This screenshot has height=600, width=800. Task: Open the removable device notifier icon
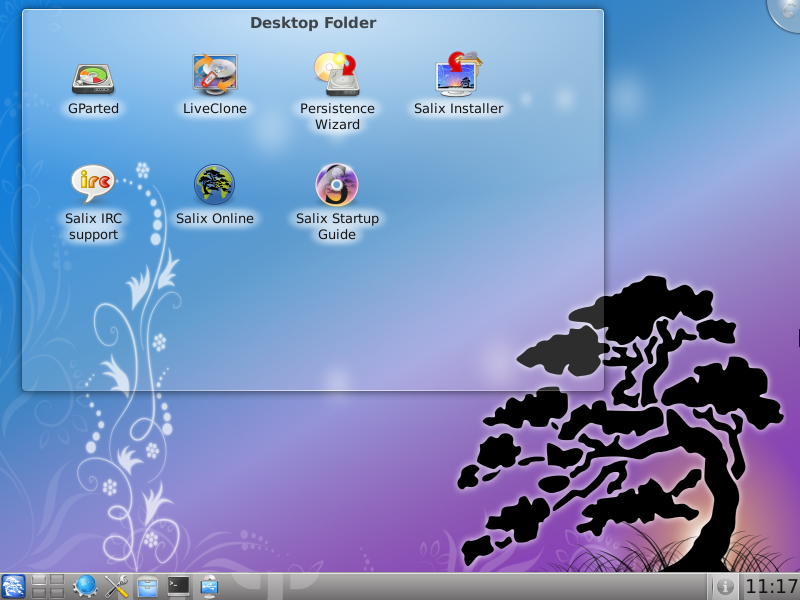click(209, 586)
